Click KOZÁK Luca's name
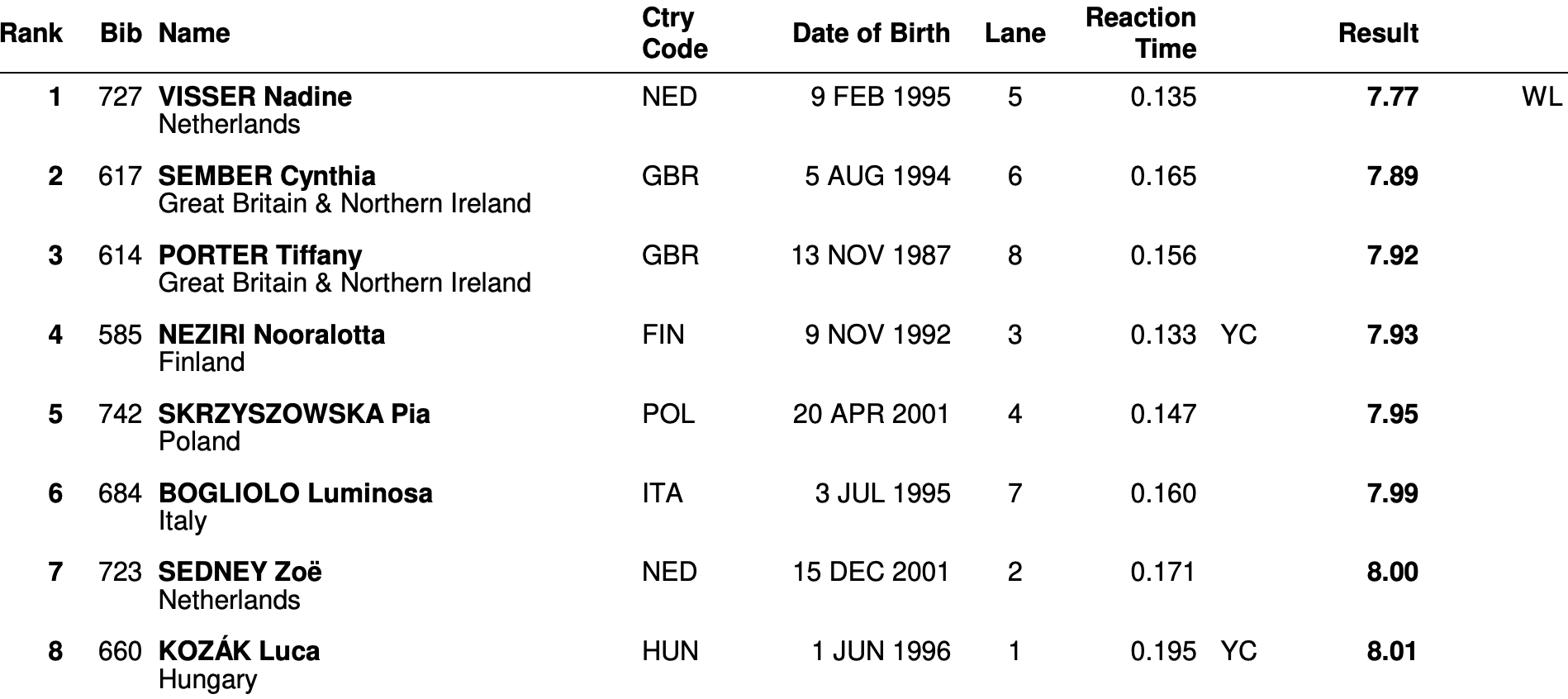Viewport: 1568px width, 699px height. point(240,651)
